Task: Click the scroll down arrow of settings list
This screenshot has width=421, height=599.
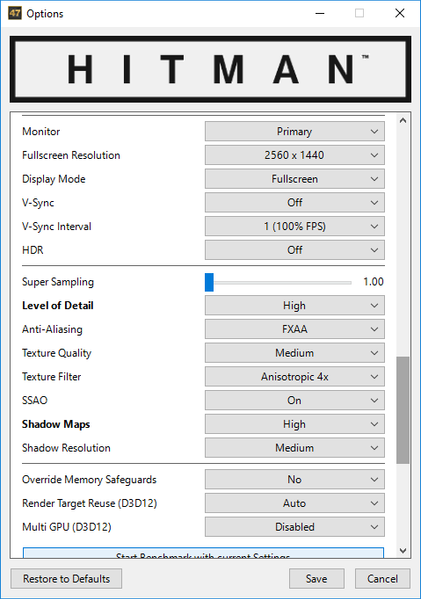Action: click(403, 550)
